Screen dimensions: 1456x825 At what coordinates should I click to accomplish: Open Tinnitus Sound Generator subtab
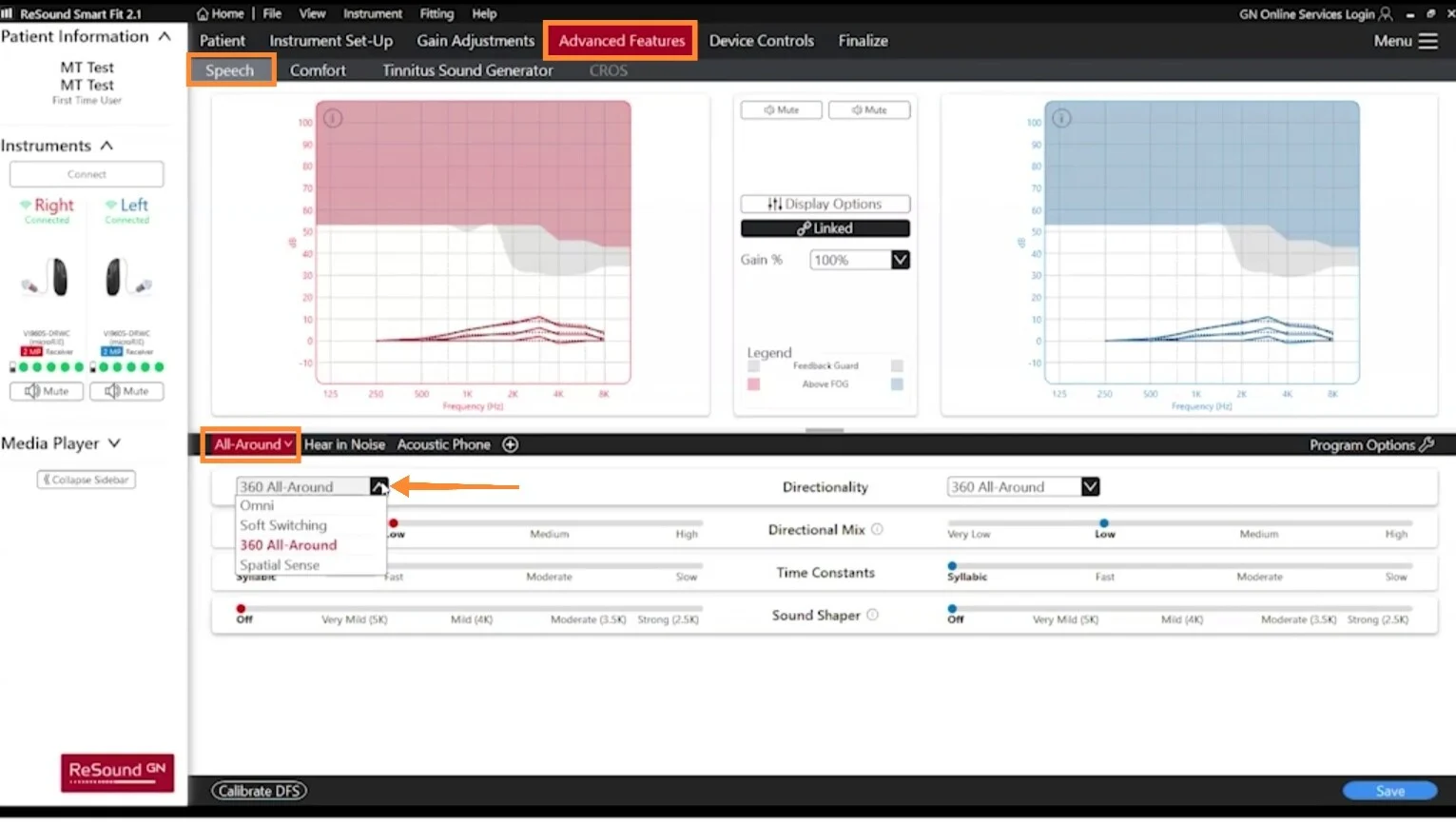tap(467, 70)
